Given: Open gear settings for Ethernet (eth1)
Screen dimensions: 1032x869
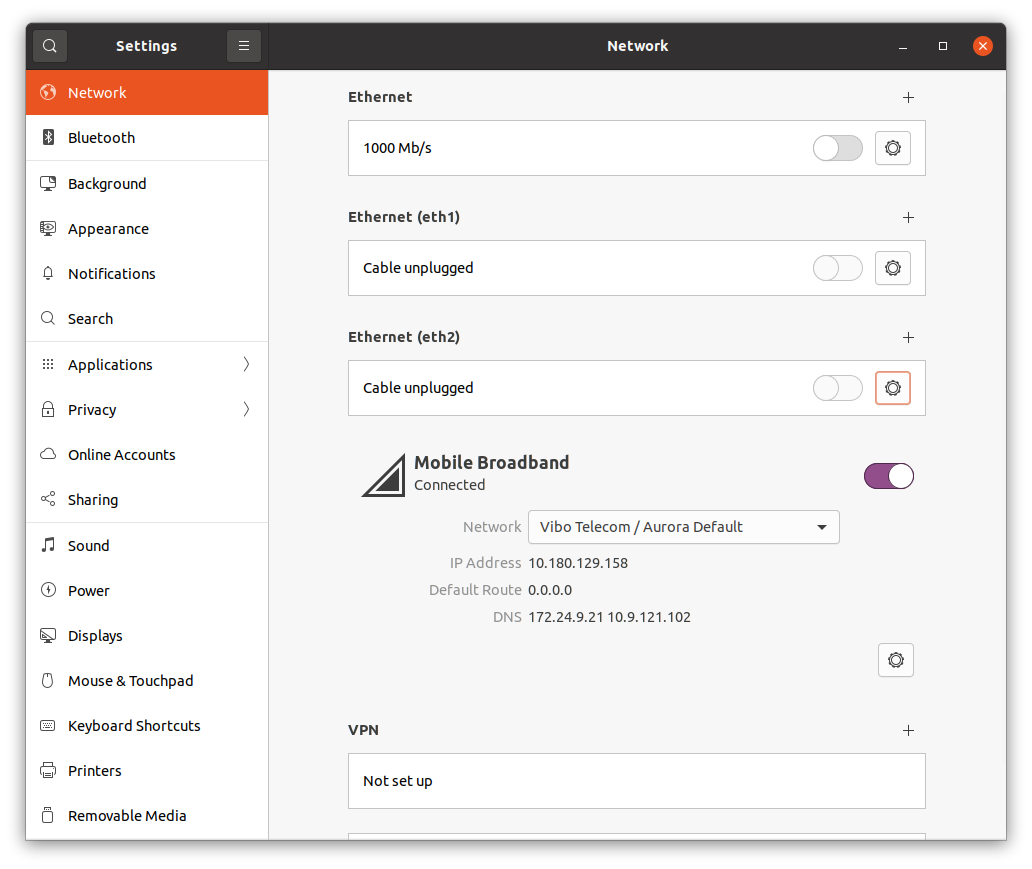Looking at the screenshot, I should coord(892,268).
